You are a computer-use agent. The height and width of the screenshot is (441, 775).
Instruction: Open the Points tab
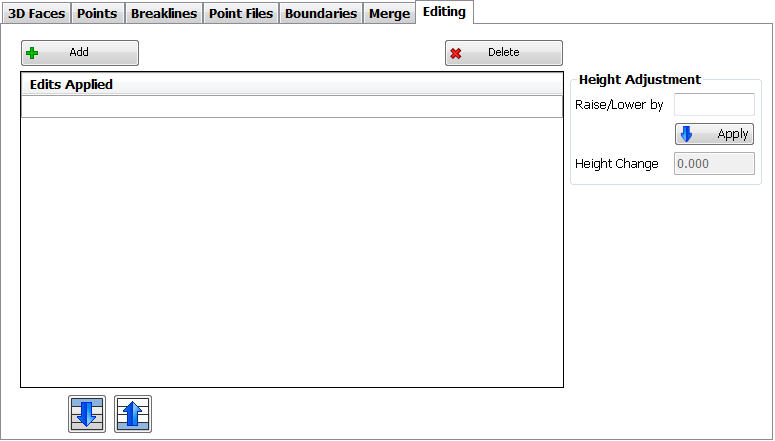tap(97, 13)
